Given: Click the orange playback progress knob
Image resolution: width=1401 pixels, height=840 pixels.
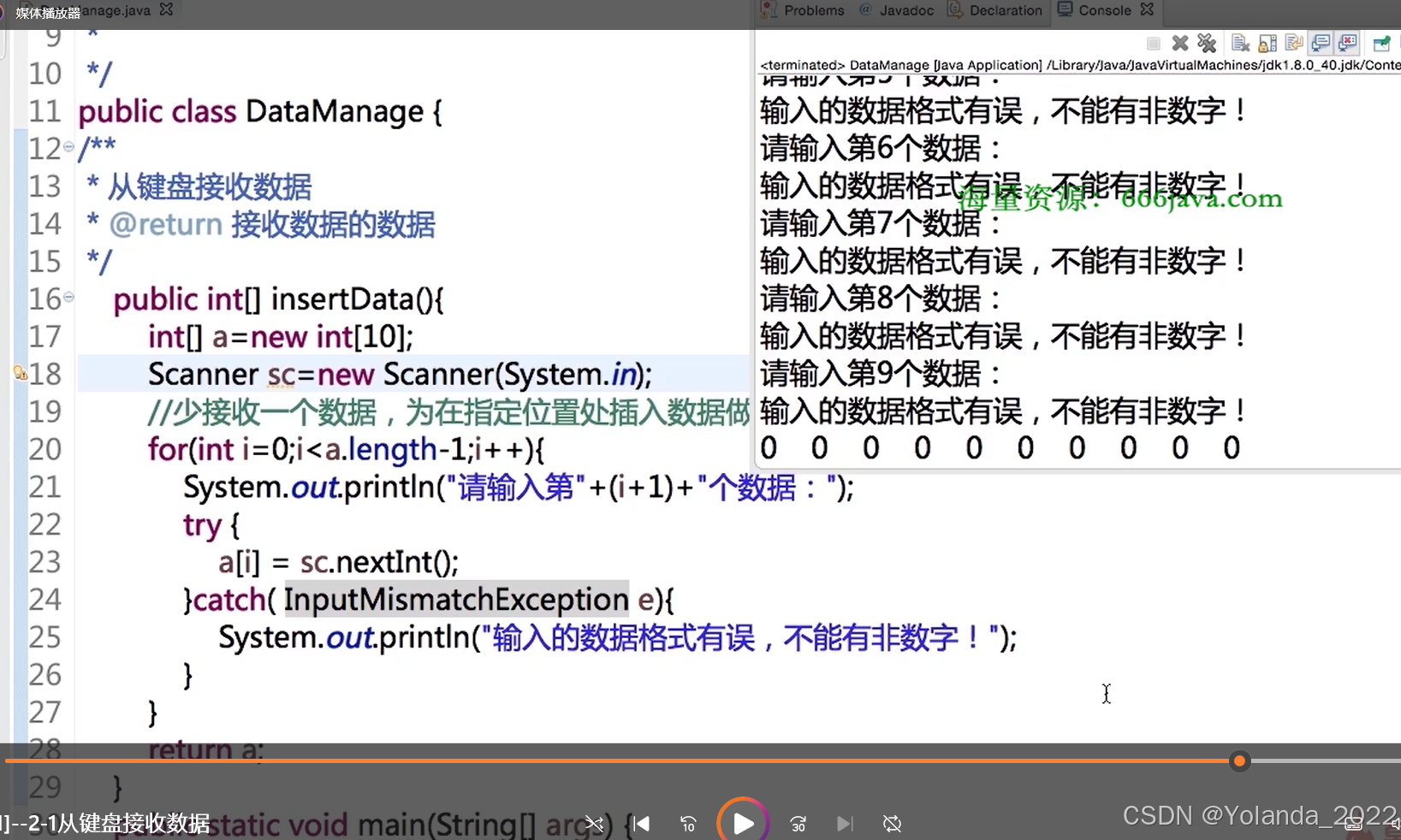Looking at the screenshot, I should (1239, 760).
